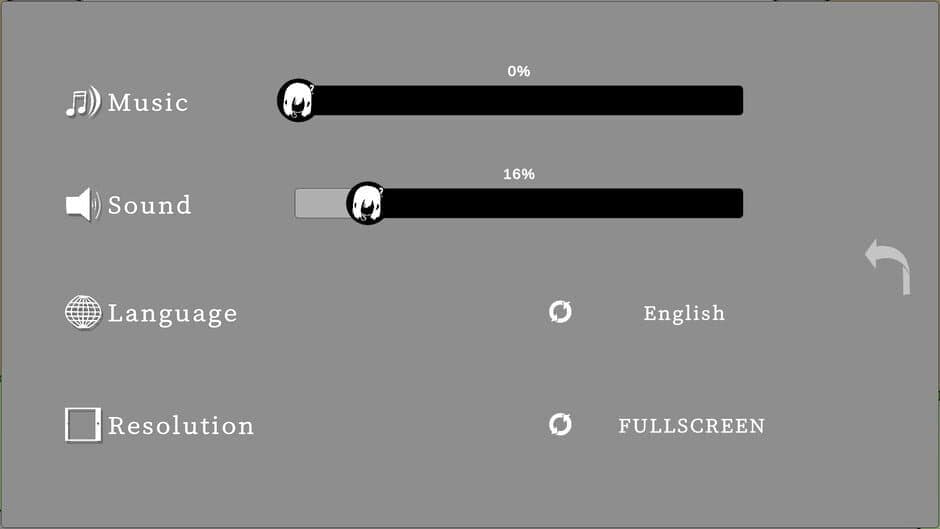This screenshot has height=529, width=940.
Task: Click the Music label text
Action: pyautogui.click(x=148, y=103)
